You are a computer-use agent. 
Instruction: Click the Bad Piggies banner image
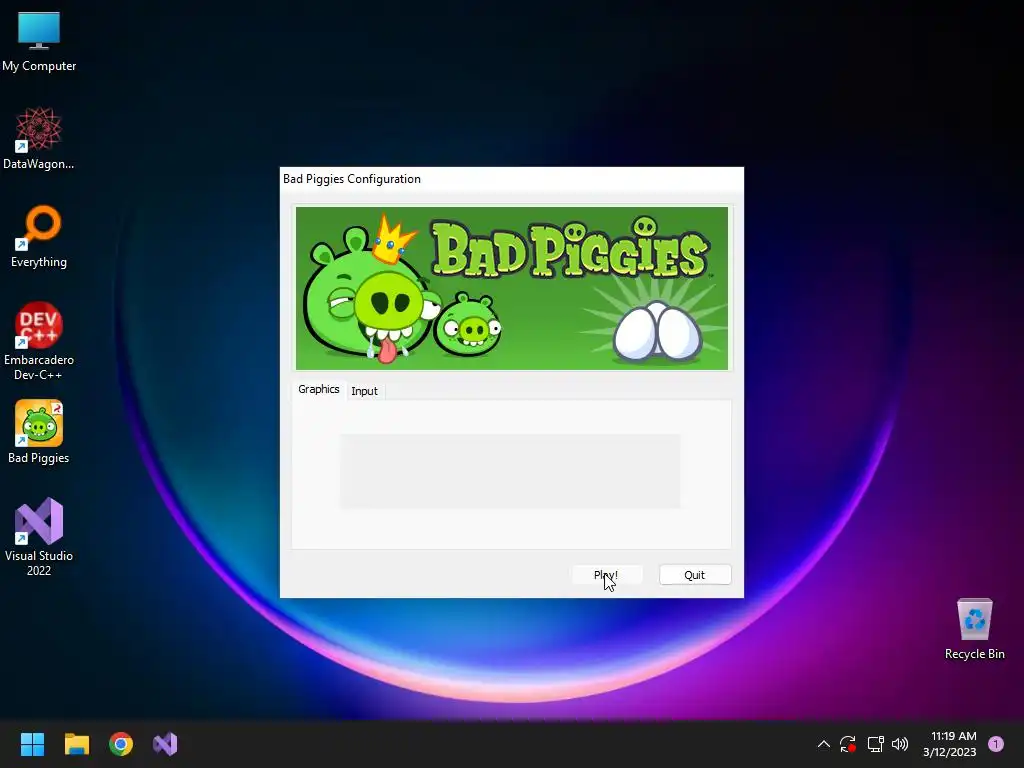pyautogui.click(x=512, y=289)
